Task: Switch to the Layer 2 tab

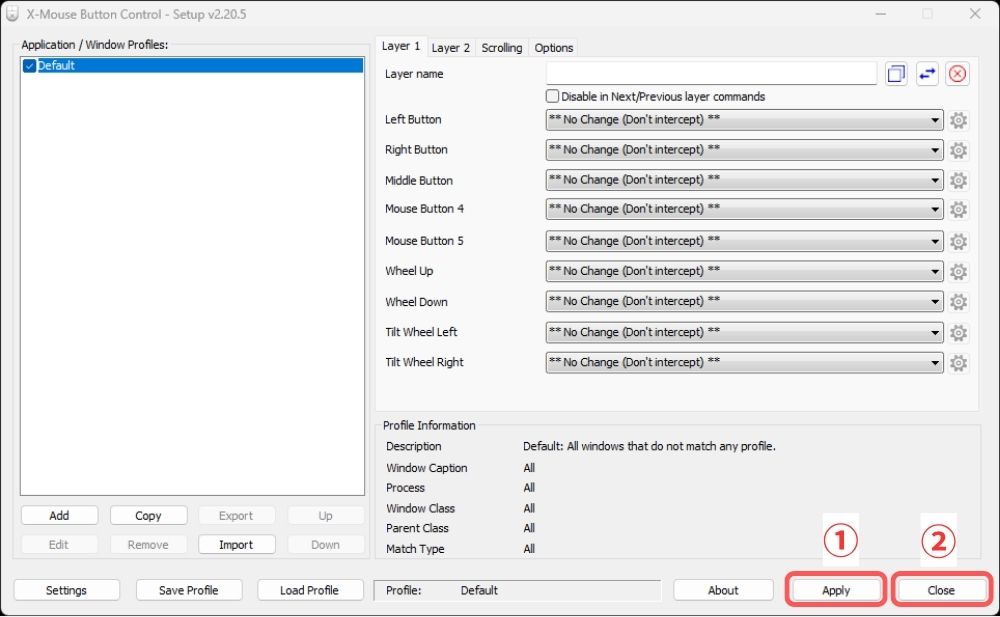Action: [x=450, y=48]
